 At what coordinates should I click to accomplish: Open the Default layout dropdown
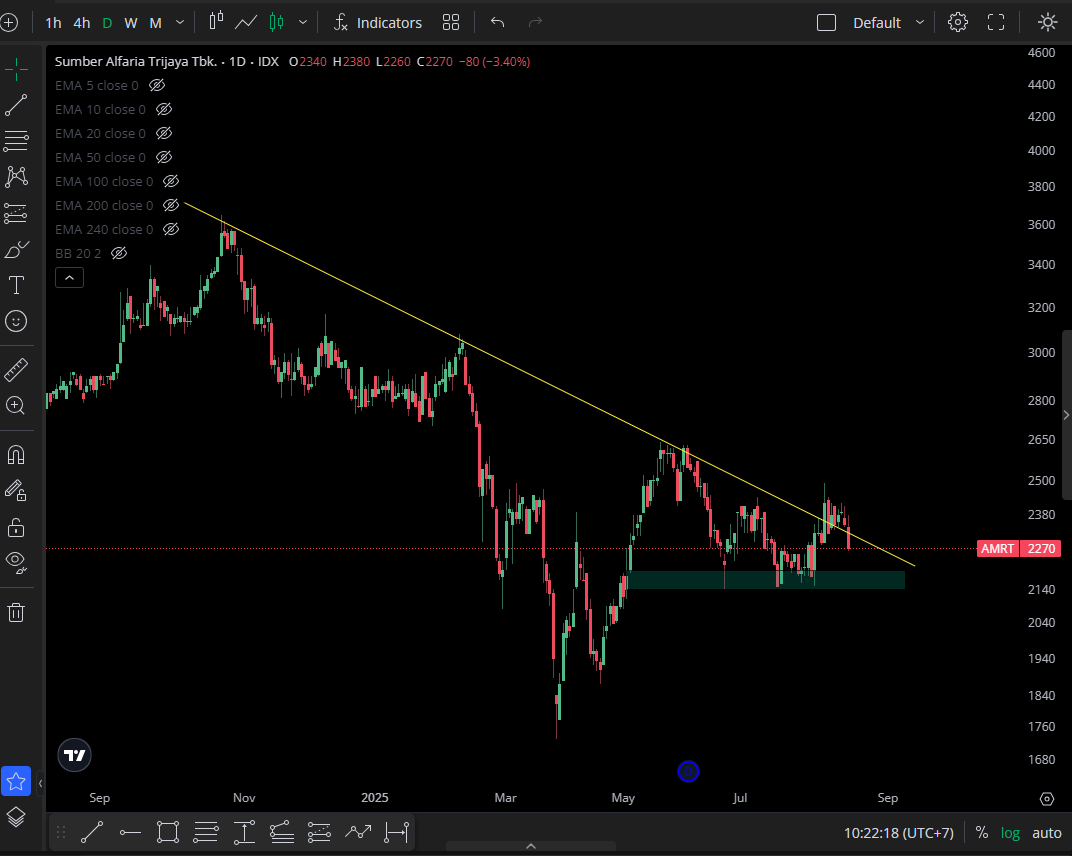coord(888,23)
